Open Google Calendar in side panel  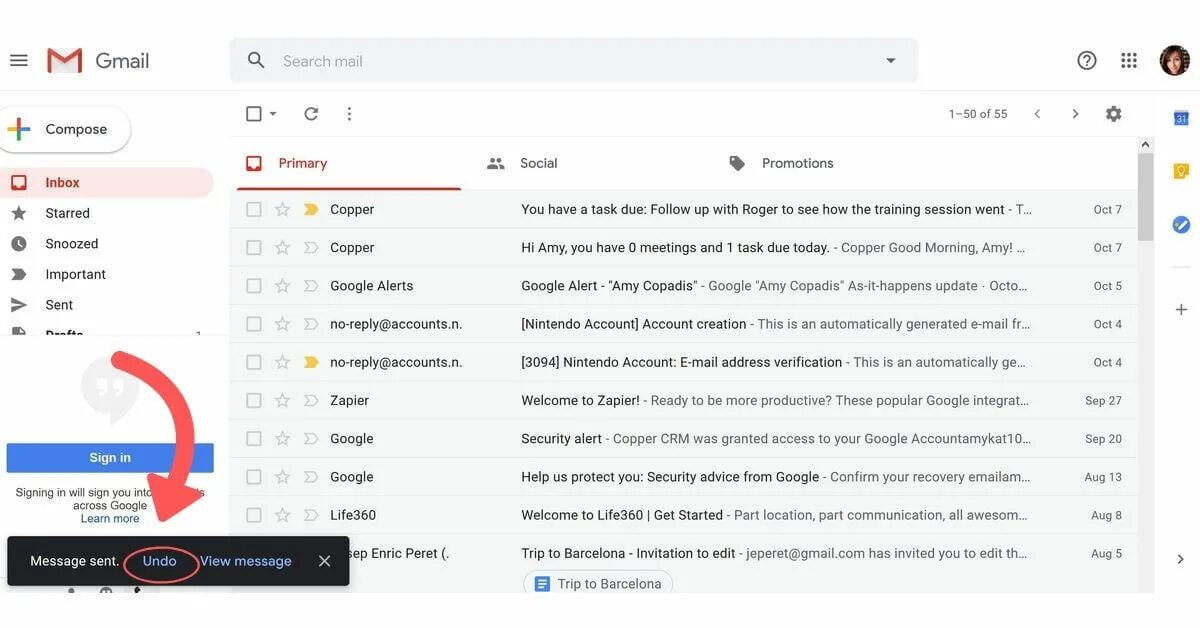(x=1181, y=118)
